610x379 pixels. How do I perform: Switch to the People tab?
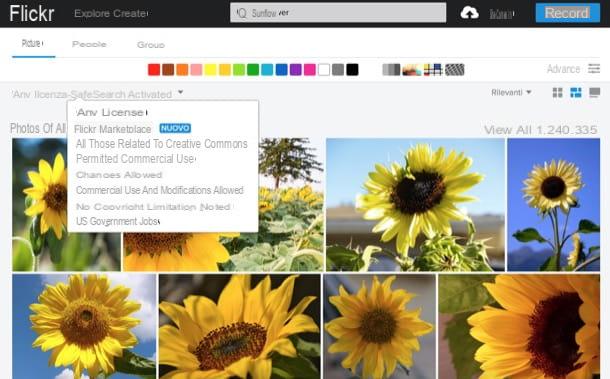89,44
